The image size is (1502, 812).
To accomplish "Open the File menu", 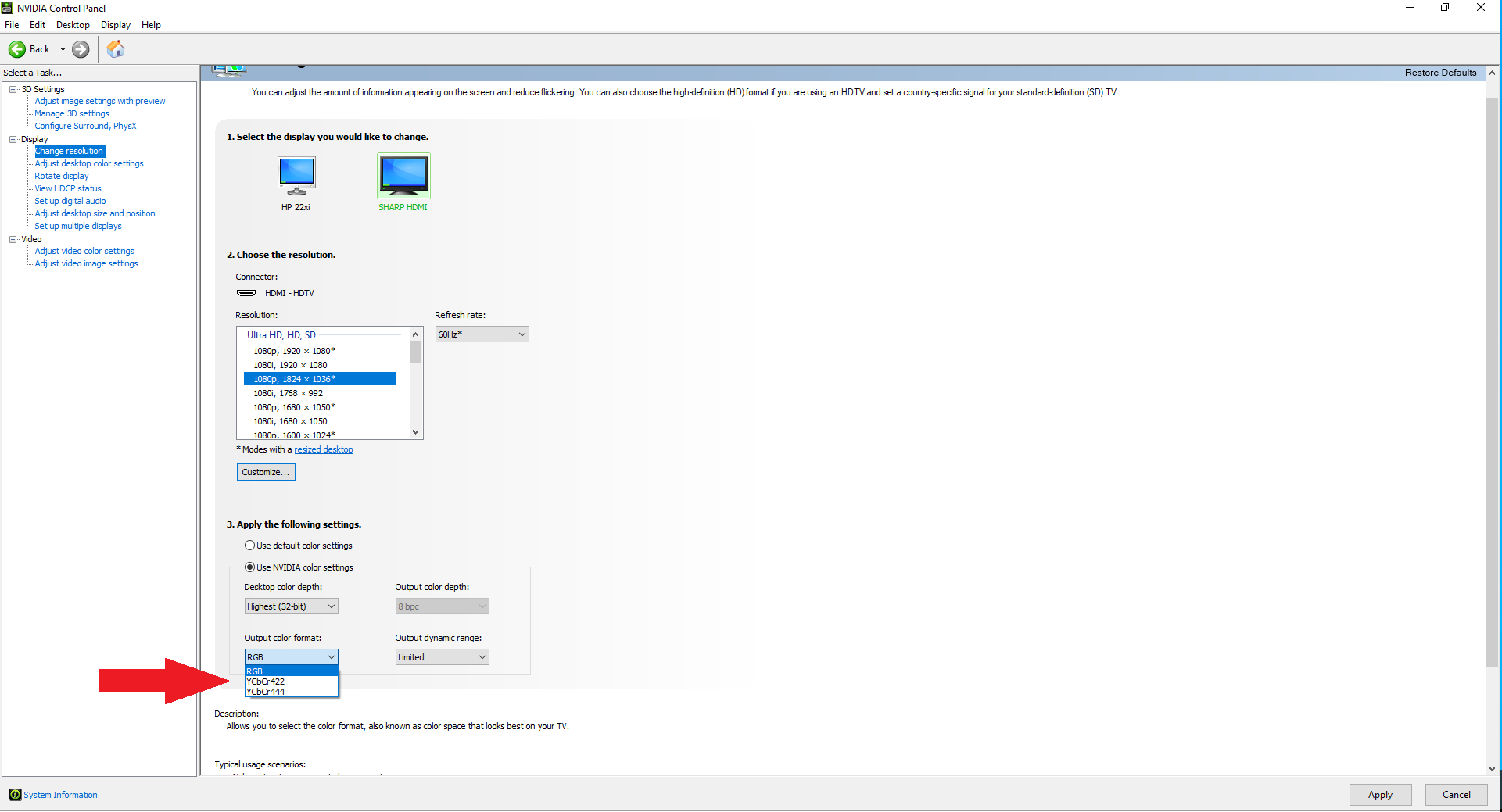I will [x=12, y=25].
